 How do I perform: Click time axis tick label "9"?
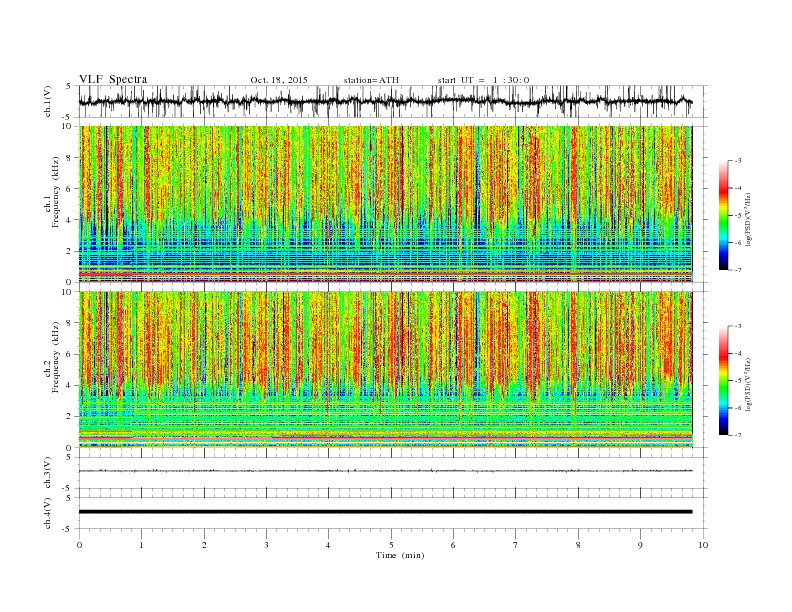pyautogui.click(x=640, y=545)
